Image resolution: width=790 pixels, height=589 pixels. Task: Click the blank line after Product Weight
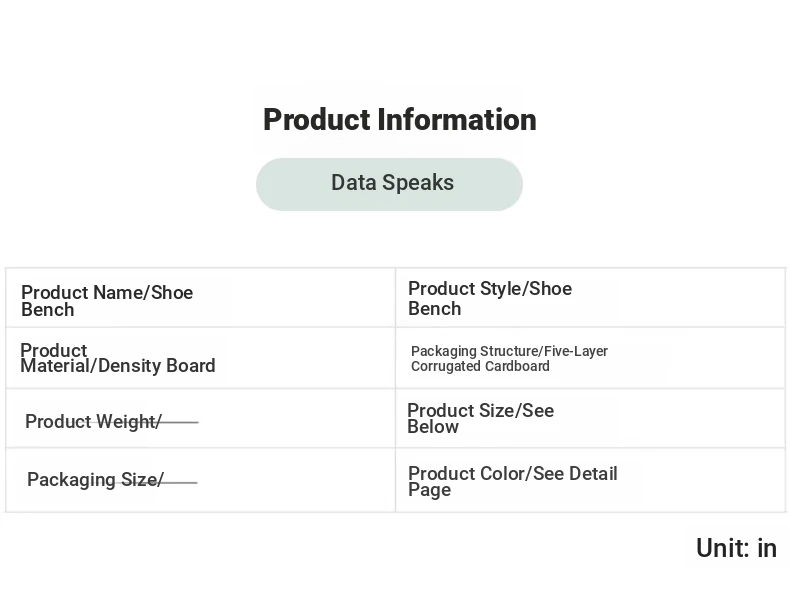point(179,422)
